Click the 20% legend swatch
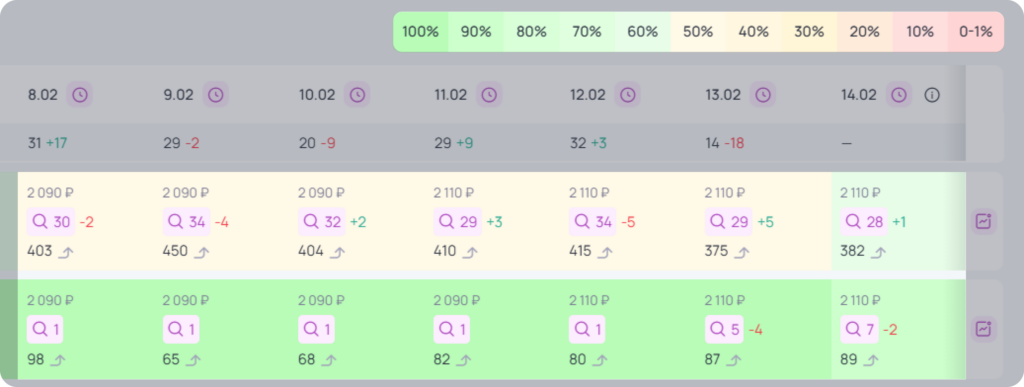 coord(865,31)
